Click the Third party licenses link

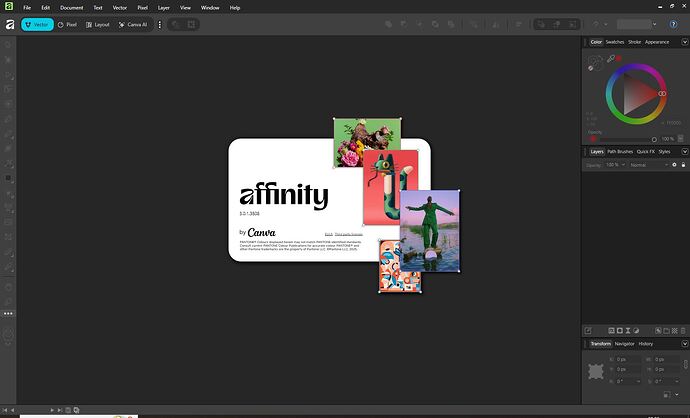point(349,234)
